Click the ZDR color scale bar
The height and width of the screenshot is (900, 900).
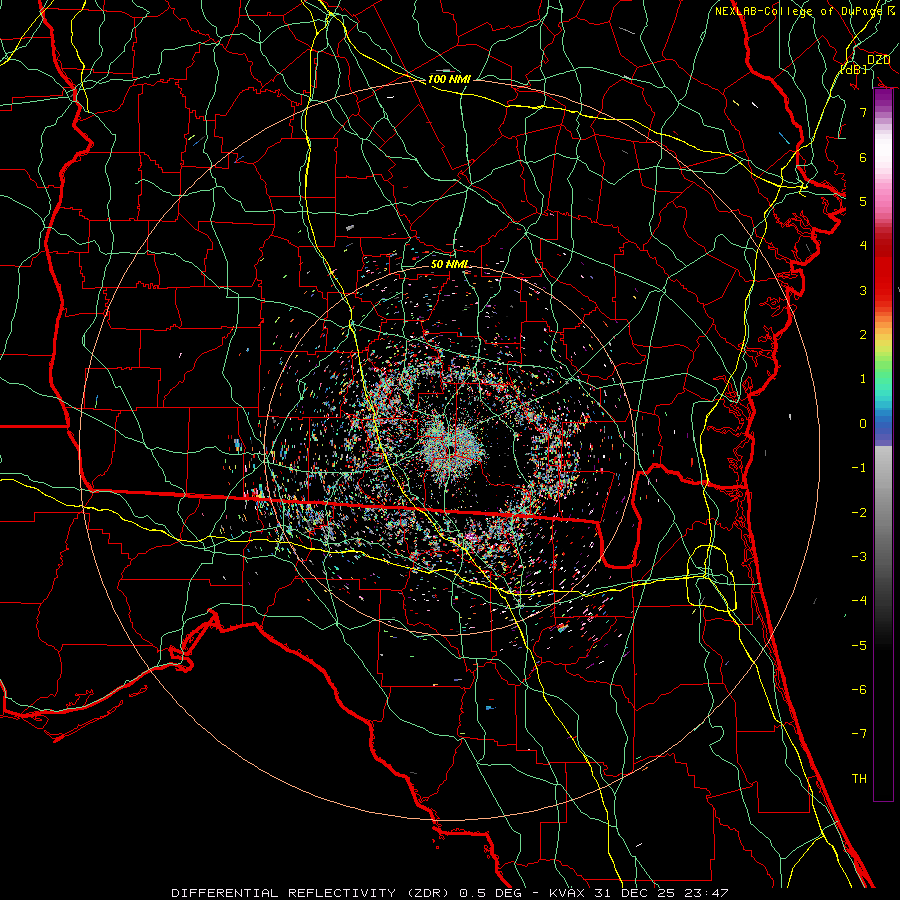pos(883,444)
